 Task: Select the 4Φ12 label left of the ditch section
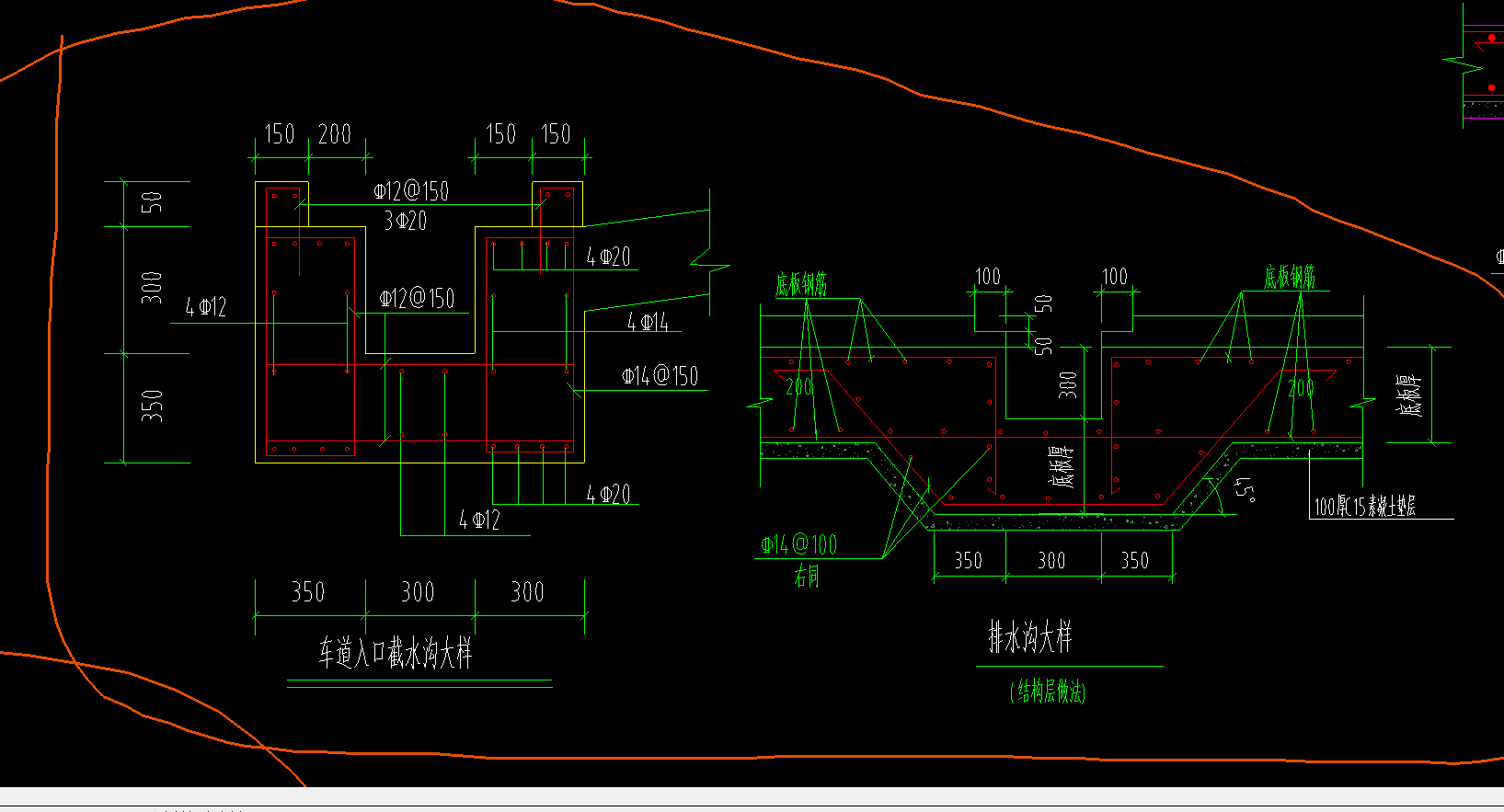click(x=206, y=307)
